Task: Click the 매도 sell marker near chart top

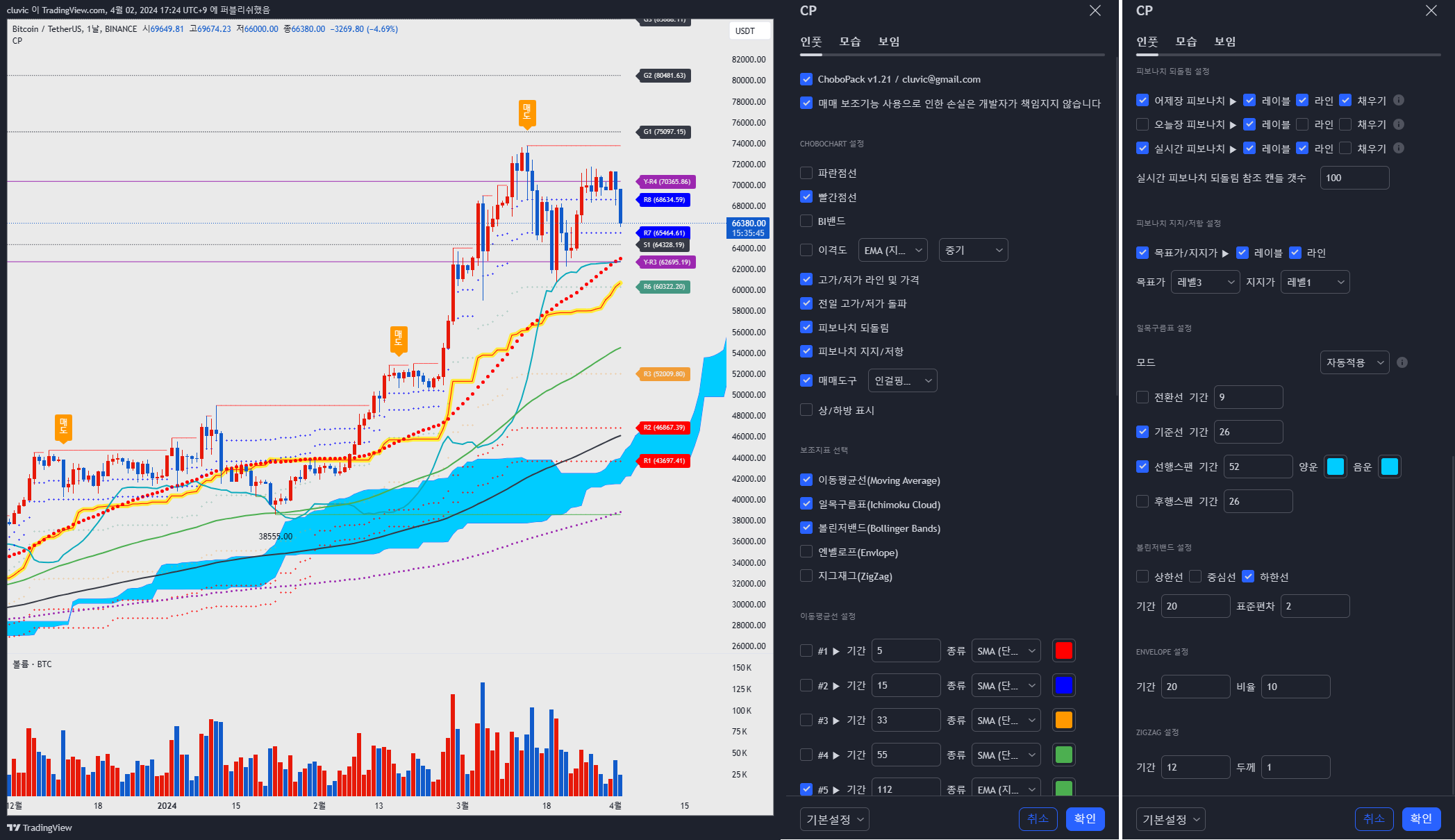Action: pyautogui.click(x=527, y=113)
